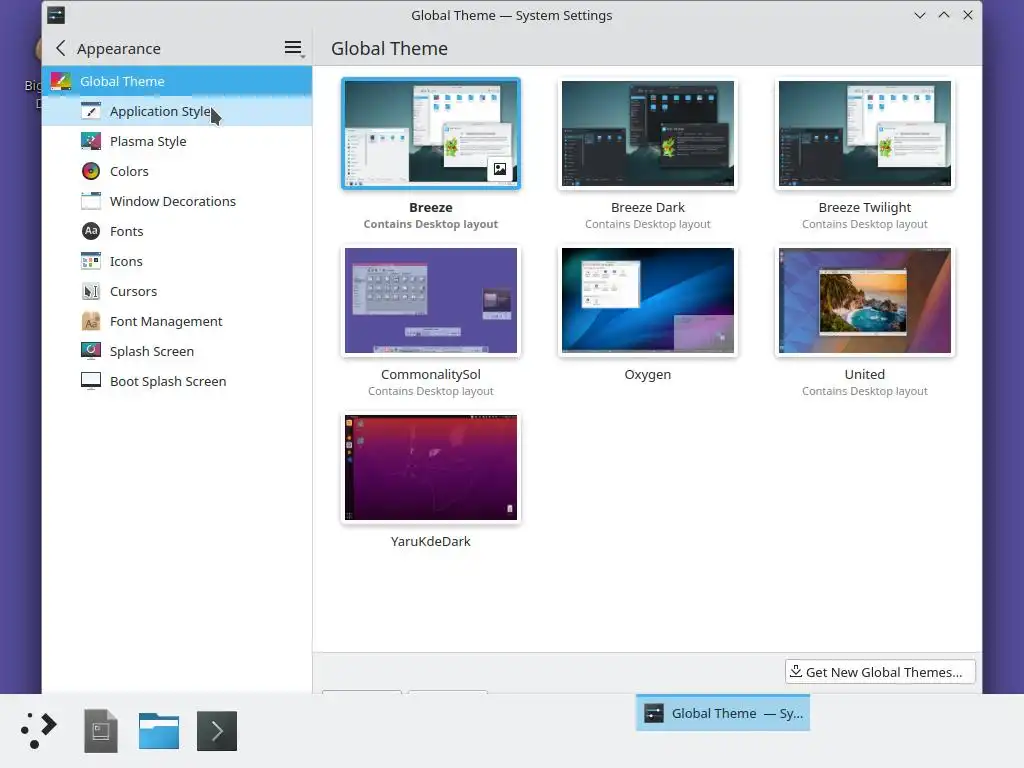Screen dimensions: 1024x768
Task: Select the Breeze Dark theme thumbnail
Action: tap(648, 134)
